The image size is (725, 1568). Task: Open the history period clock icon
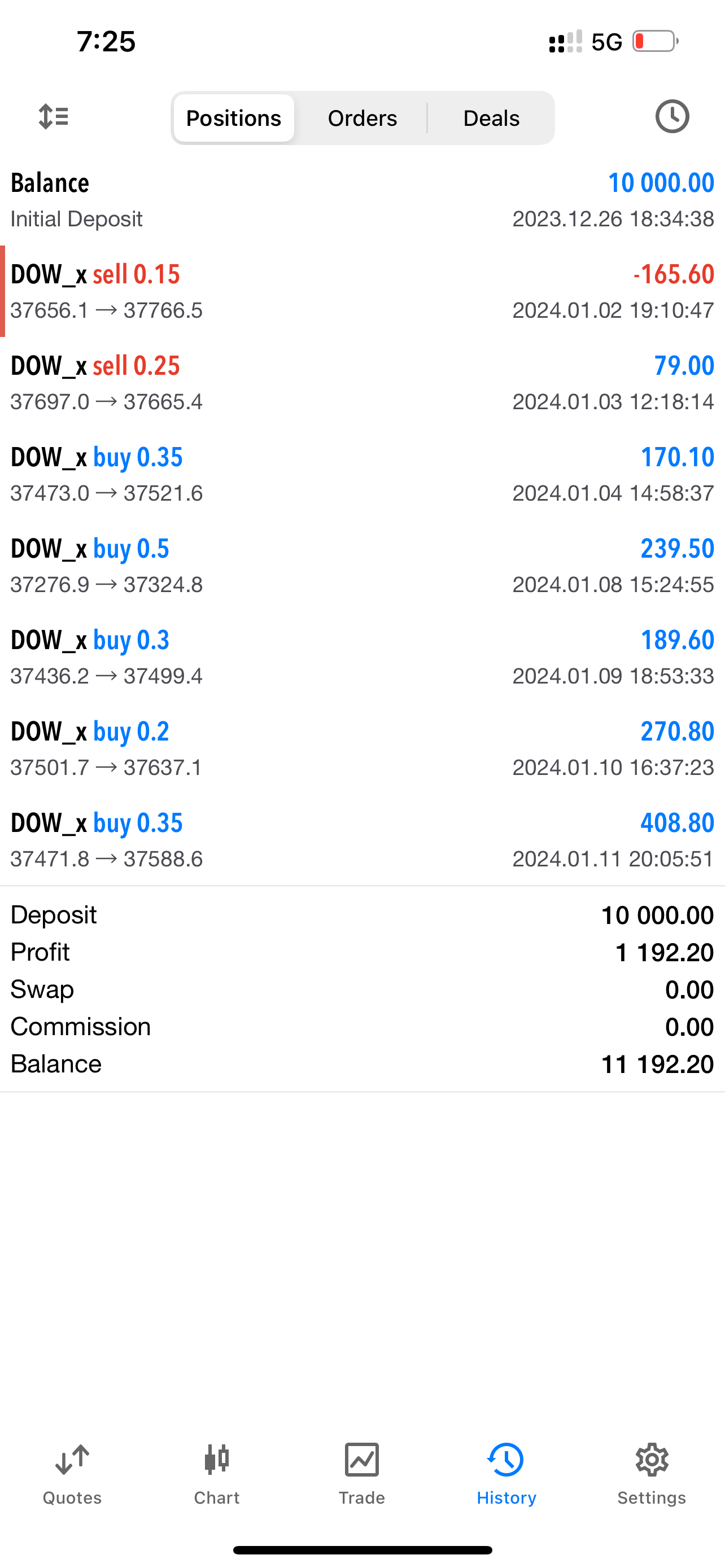(672, 116)
